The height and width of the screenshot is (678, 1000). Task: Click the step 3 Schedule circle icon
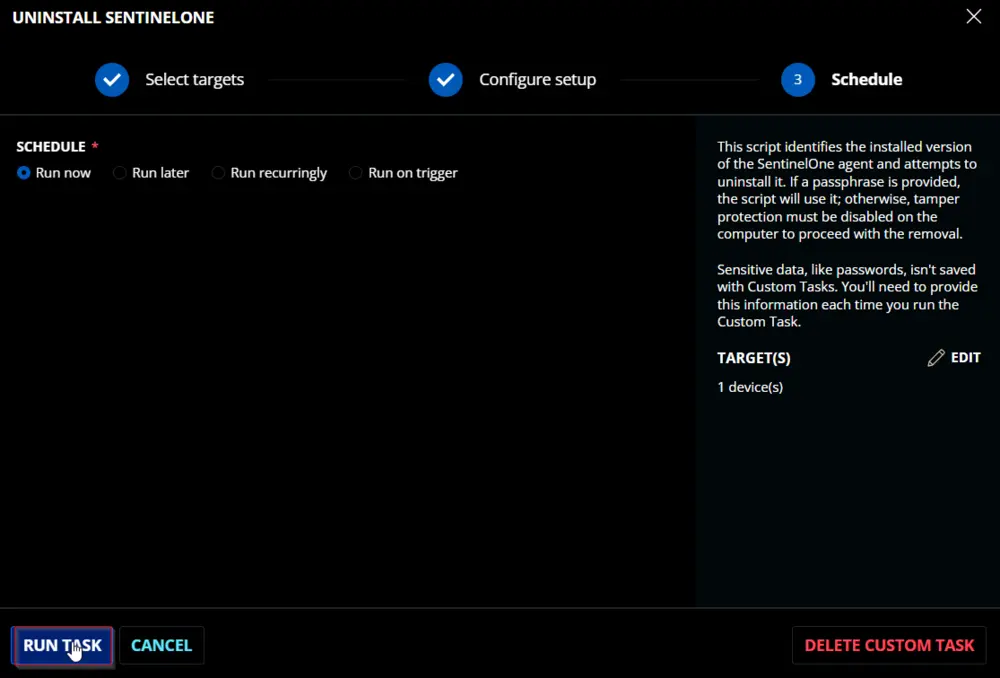pyautogui.click(x=798, y=80)
